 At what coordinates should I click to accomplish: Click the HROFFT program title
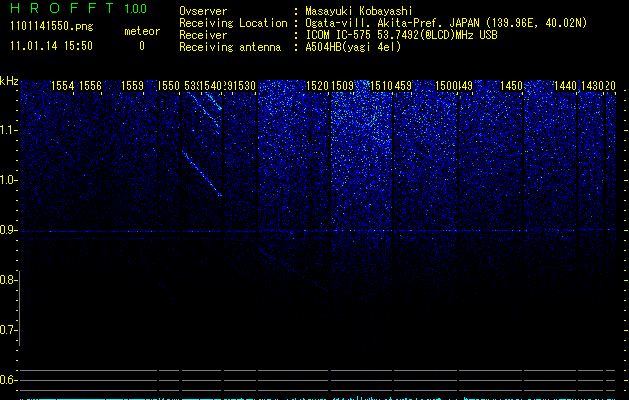click(x=63, y=8)
